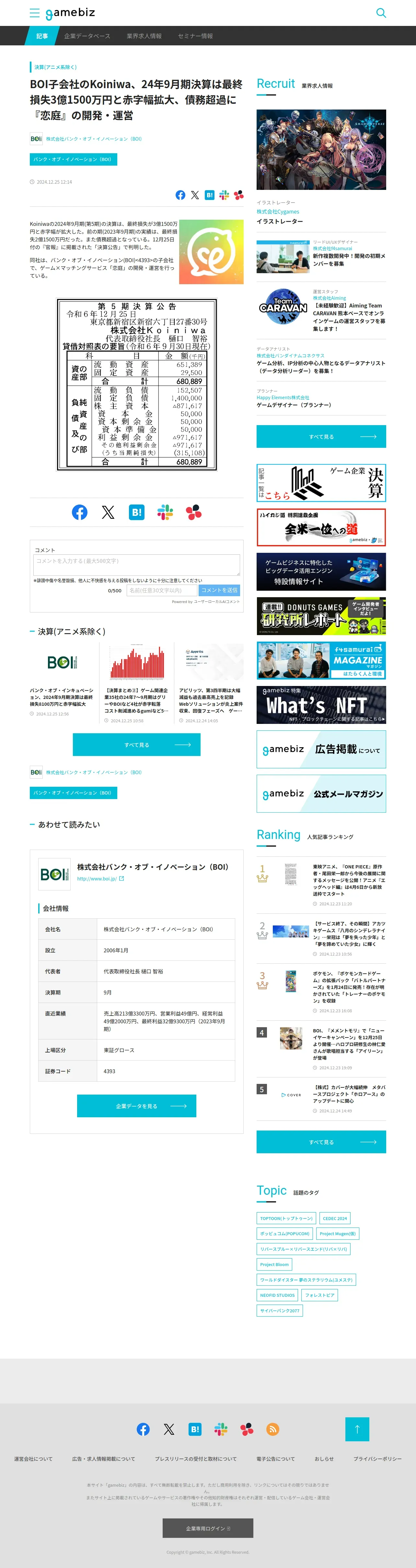Click すべて見る under Ranking section
The image size is (416, 1568).
pyautogui.click(x=321, y=1142)
